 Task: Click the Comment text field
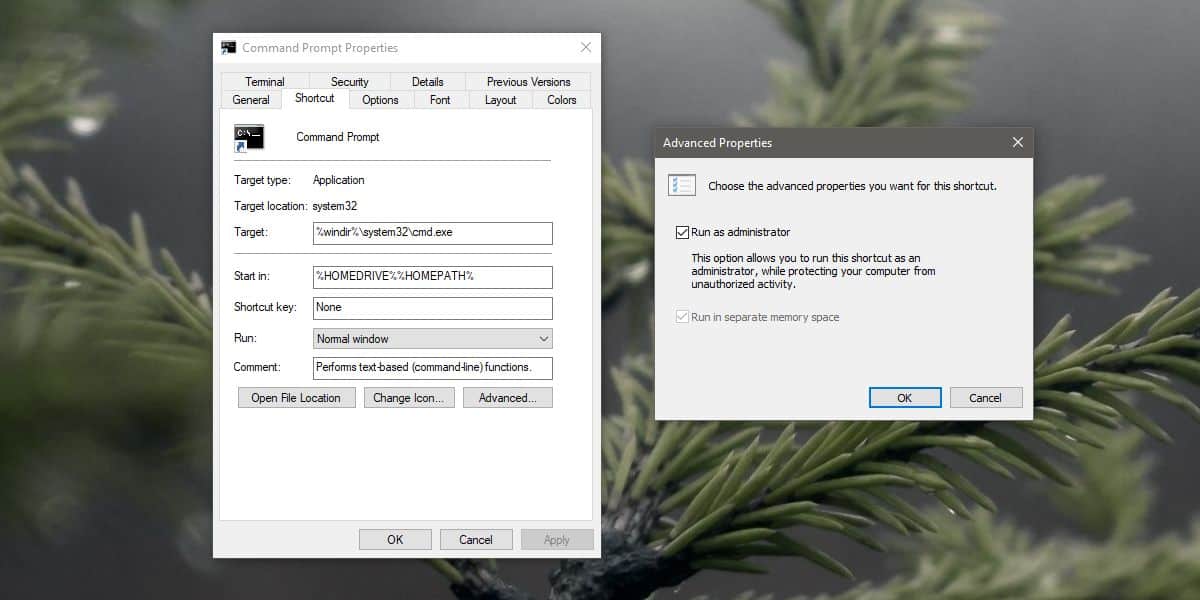tap(433, 368)
